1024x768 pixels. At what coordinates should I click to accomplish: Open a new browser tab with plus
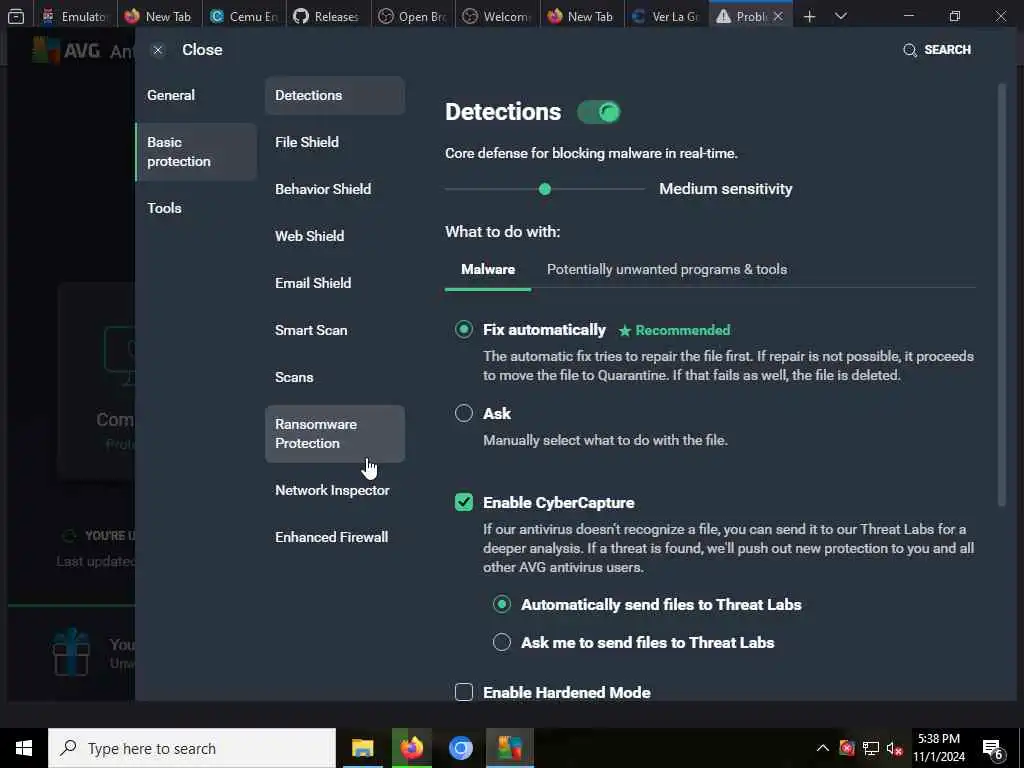click(810, 16)
